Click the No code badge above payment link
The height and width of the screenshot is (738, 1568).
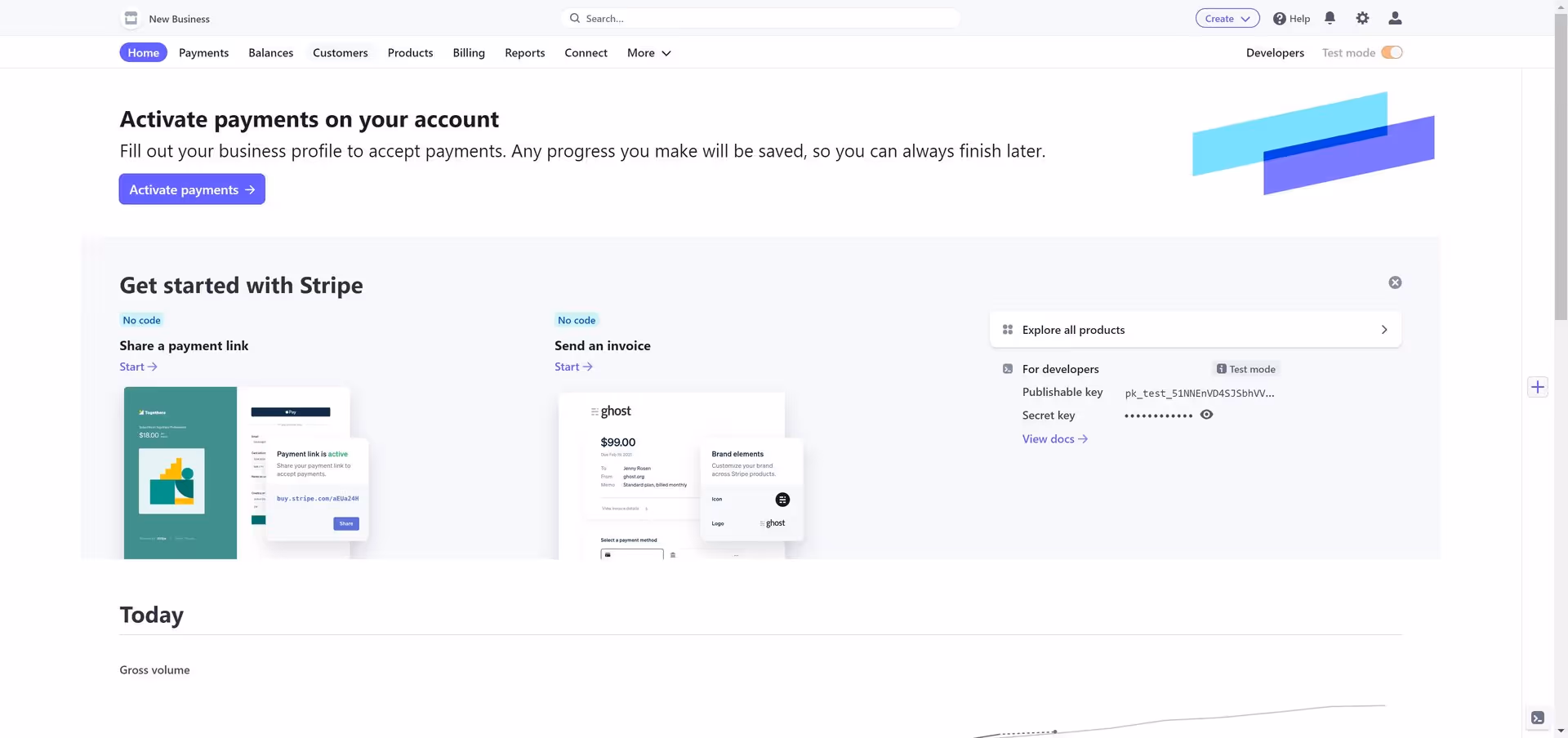pos(141,320)
